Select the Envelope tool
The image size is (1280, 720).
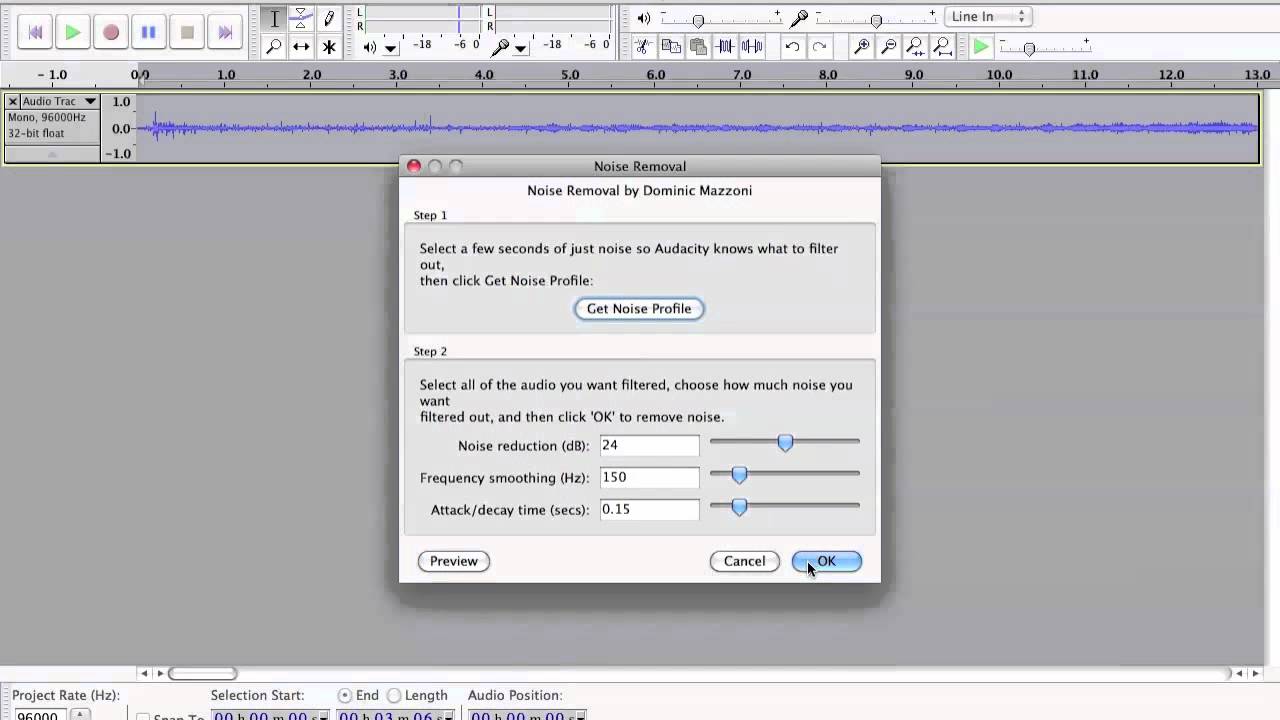click(301, 19)
